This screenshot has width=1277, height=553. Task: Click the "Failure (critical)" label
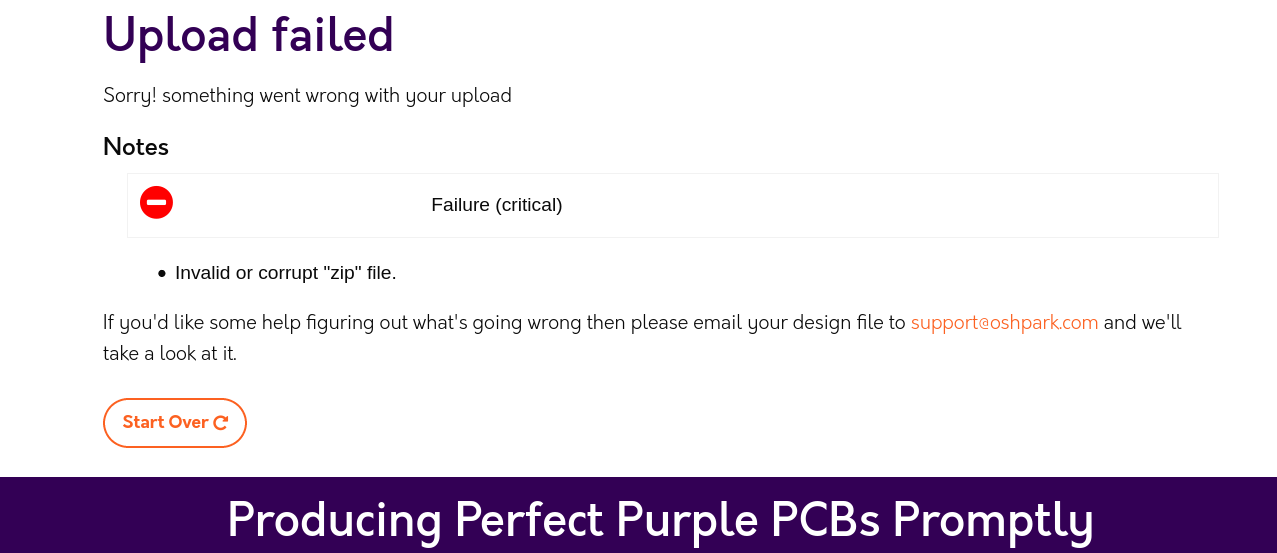point(496,205)
